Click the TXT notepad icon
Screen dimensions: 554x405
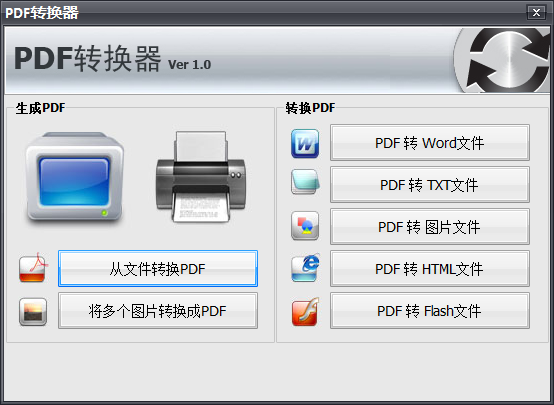click(305, 182)
